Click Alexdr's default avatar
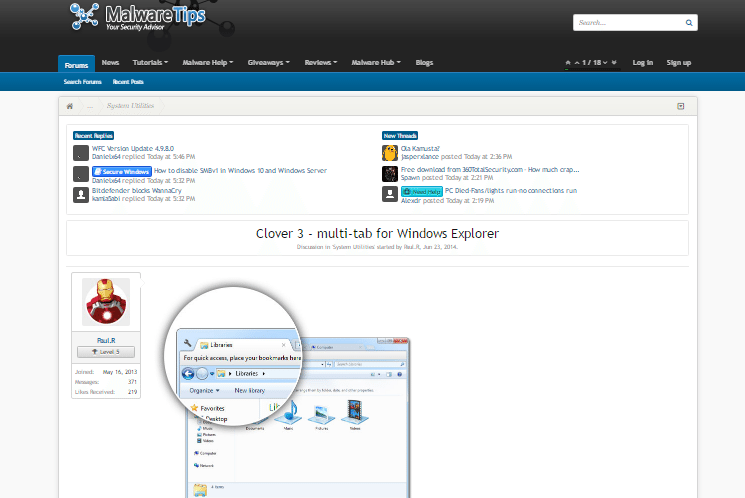The height and width of the screenshot is (498, 745). pyautogui.click(x=390, y=194)
